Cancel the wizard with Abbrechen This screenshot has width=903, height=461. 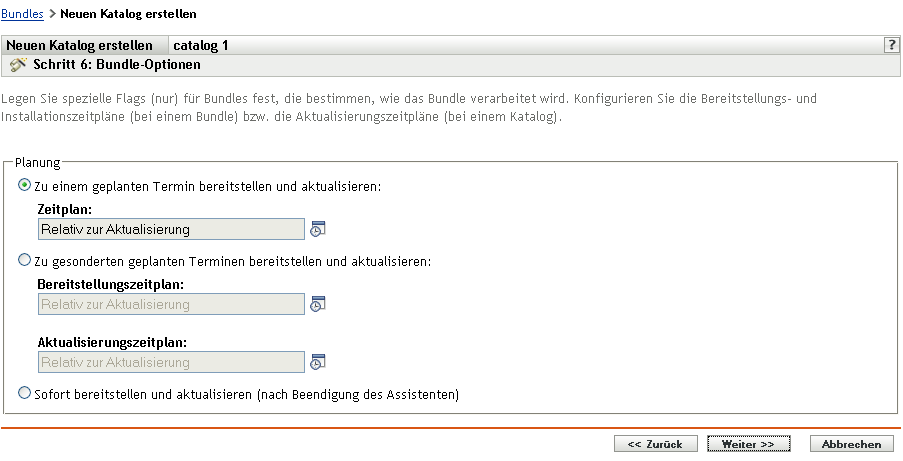pyautogui.click(x=851, y=443)
